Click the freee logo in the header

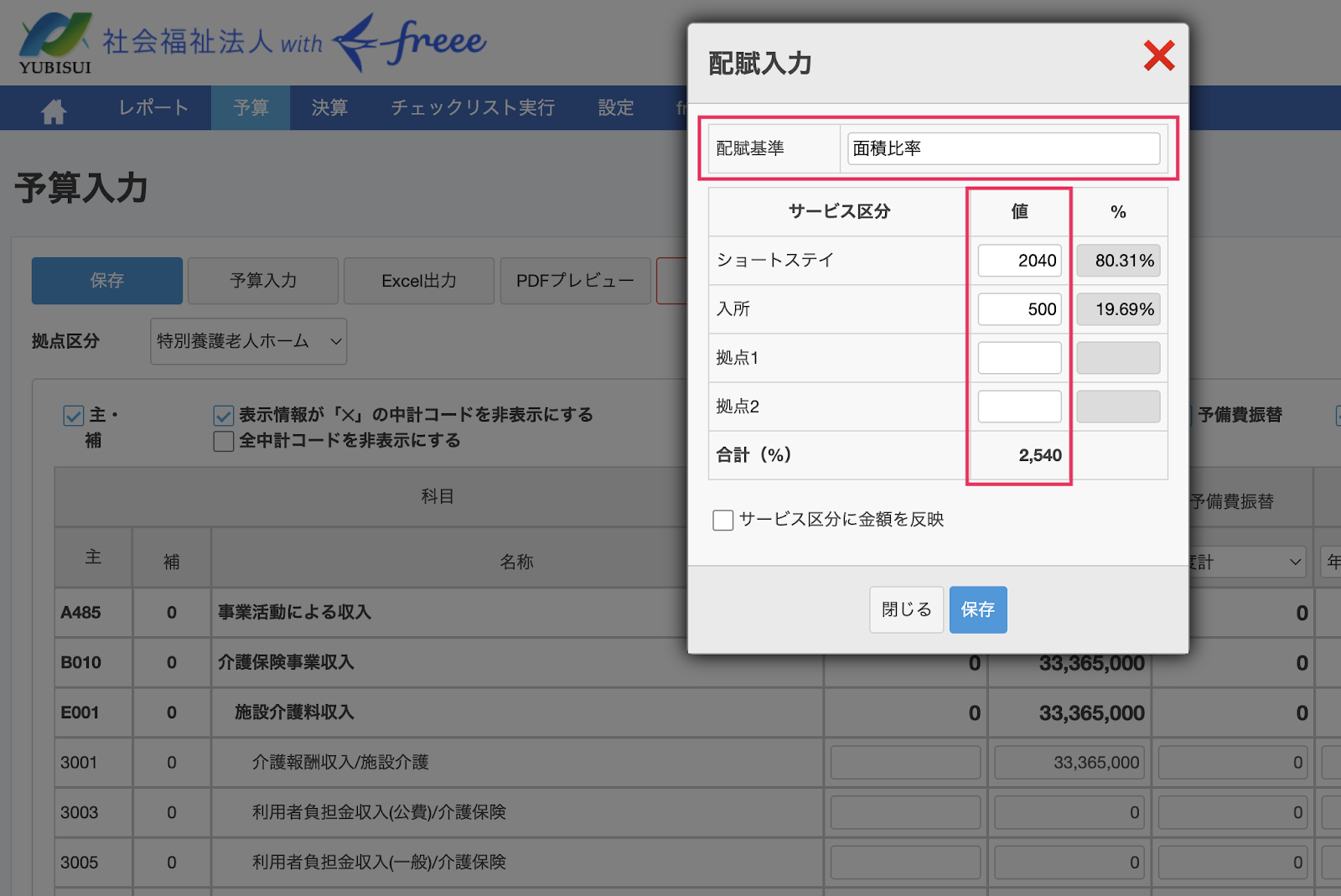tap(410, 42)
